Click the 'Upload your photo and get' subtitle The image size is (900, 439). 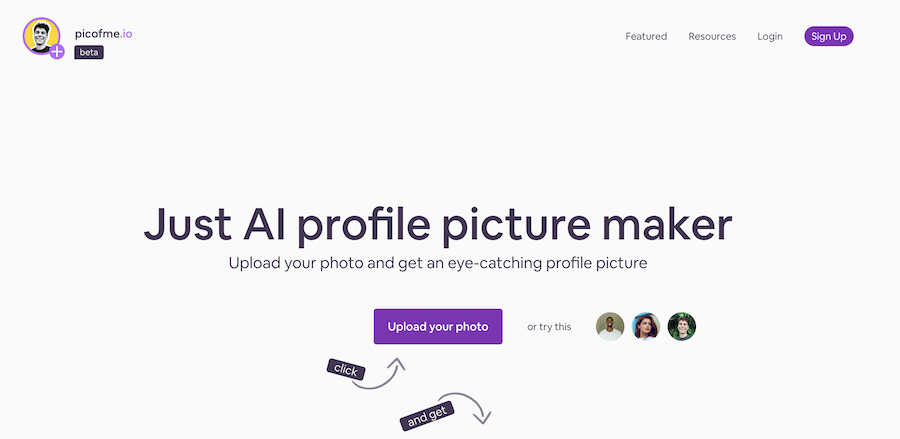tap(438, 263)
